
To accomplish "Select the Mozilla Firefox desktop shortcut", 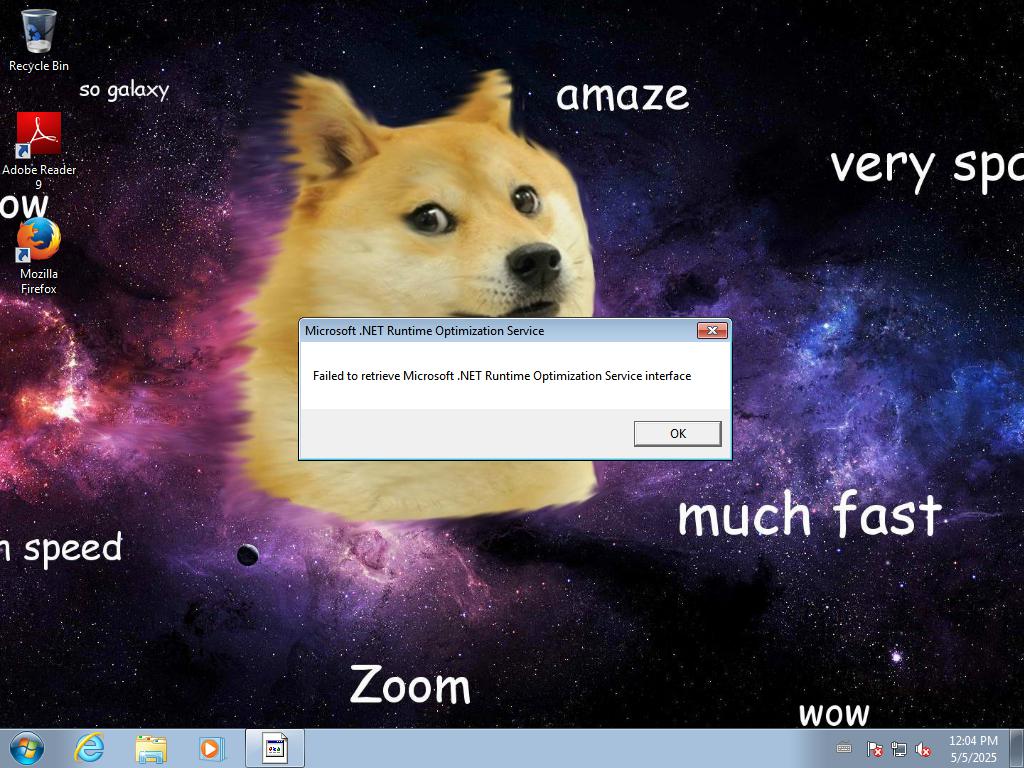I will 39,241.
